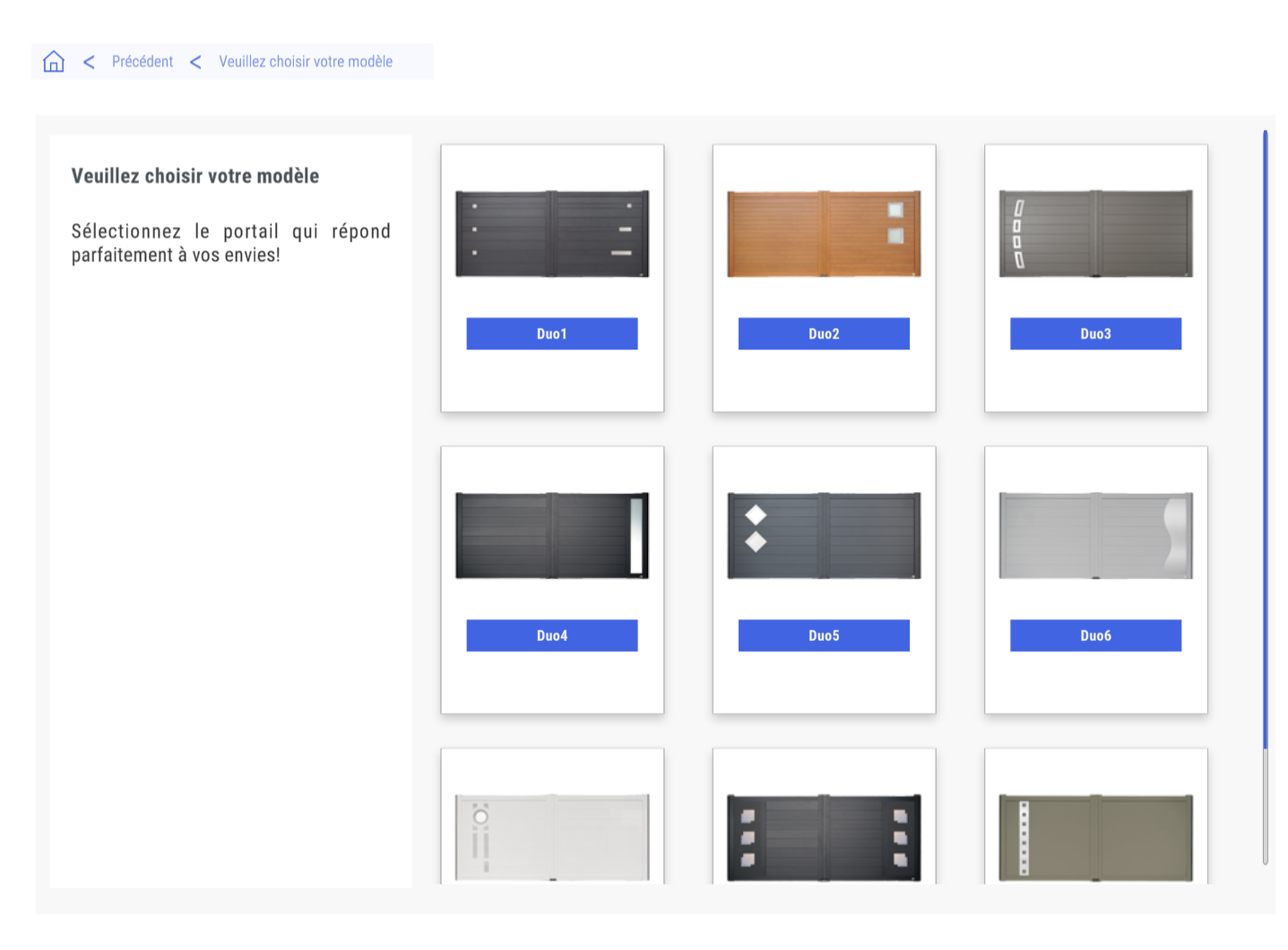Click the wood-colored Duo2 gate image
Image resolution: width=1288 pixels, height=950 pixels.
(823, 233)
